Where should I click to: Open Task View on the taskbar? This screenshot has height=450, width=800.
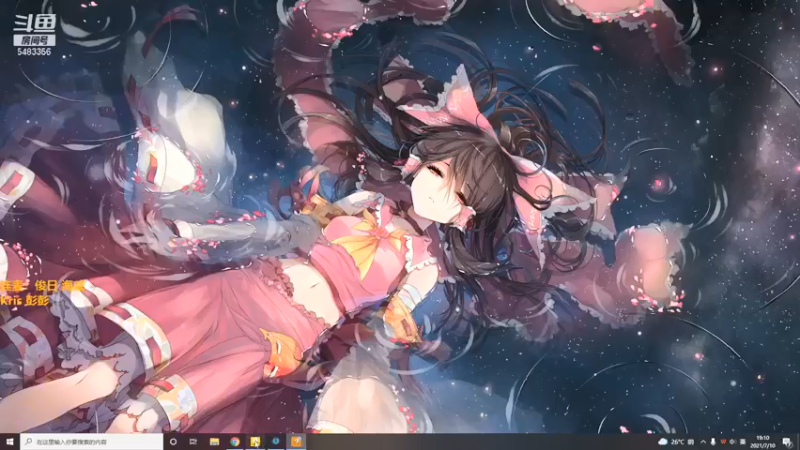click(x=193, y=442)
